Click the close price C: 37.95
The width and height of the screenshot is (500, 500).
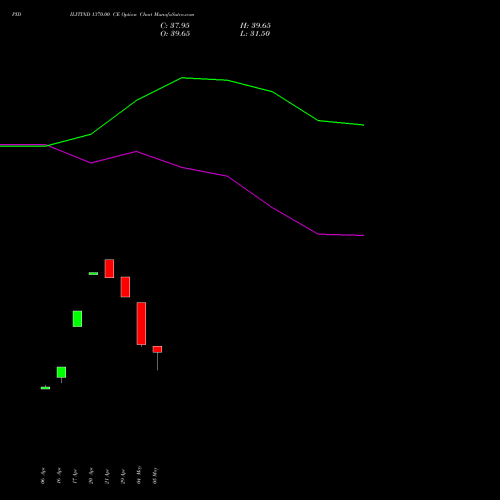175,26
